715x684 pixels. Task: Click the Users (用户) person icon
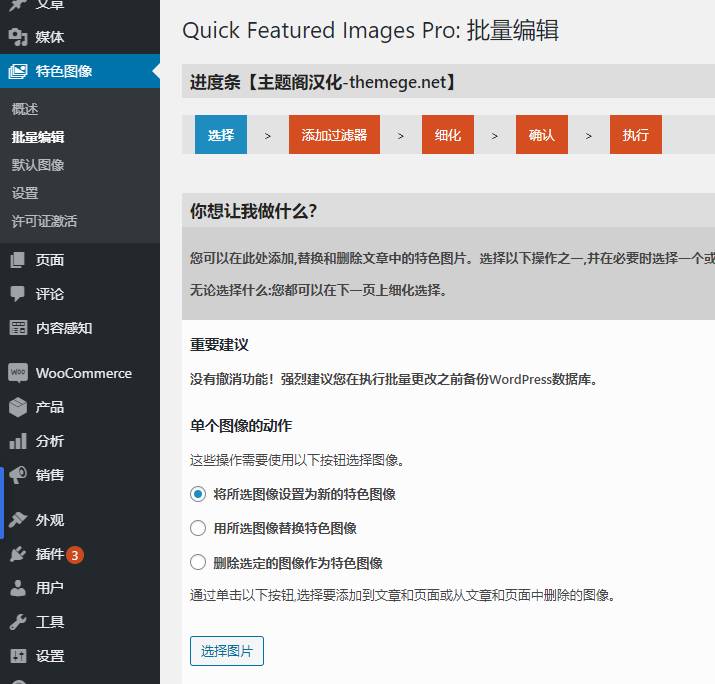tap(18, 588)
